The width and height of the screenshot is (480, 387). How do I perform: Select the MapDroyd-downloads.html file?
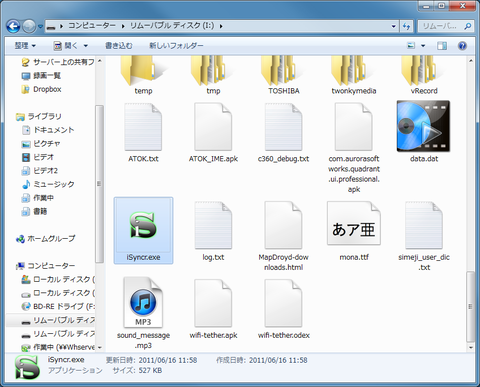[284, 236]
